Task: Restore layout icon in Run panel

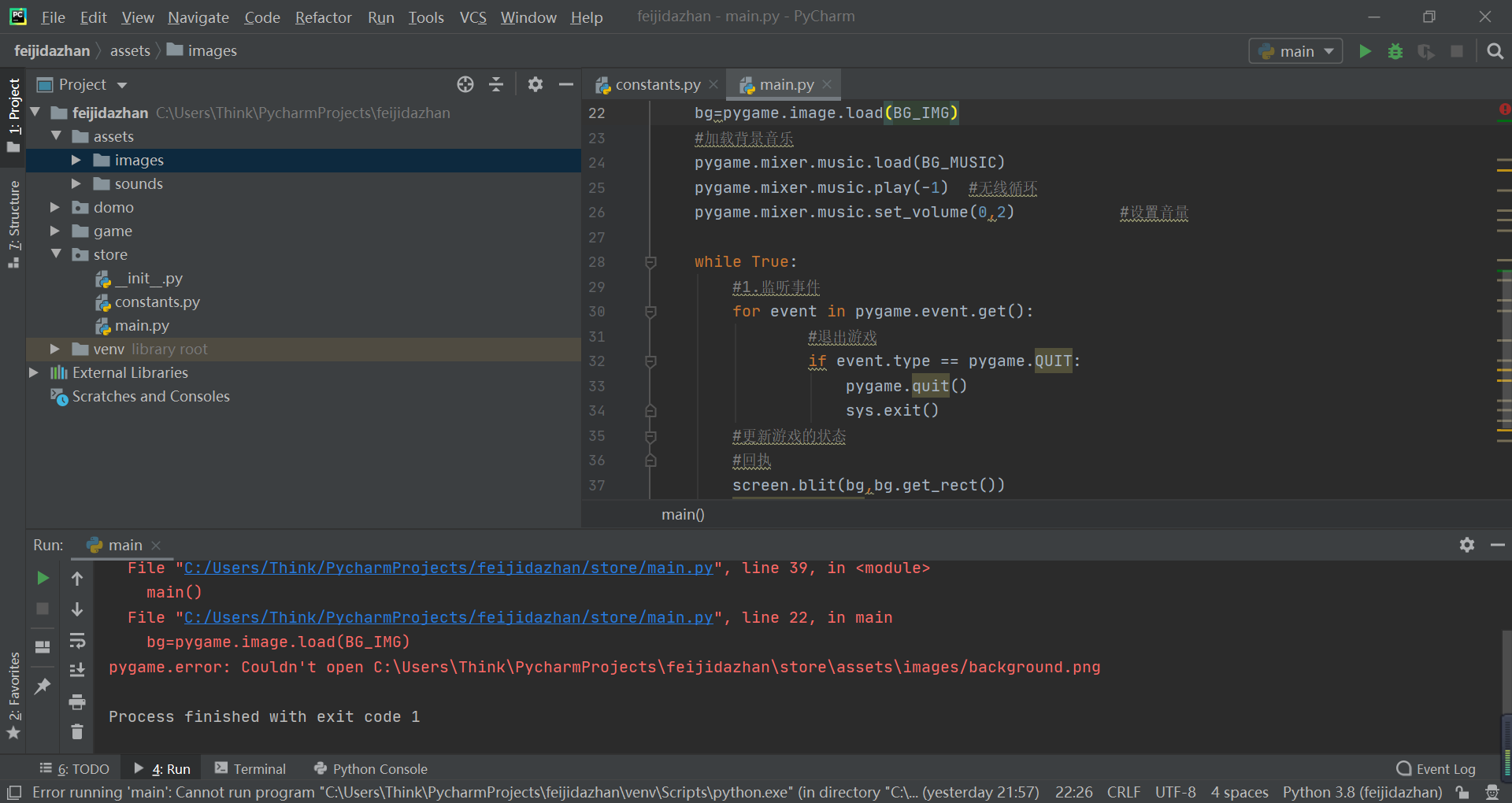Action: pyautogui.click(x=43, y=647)
